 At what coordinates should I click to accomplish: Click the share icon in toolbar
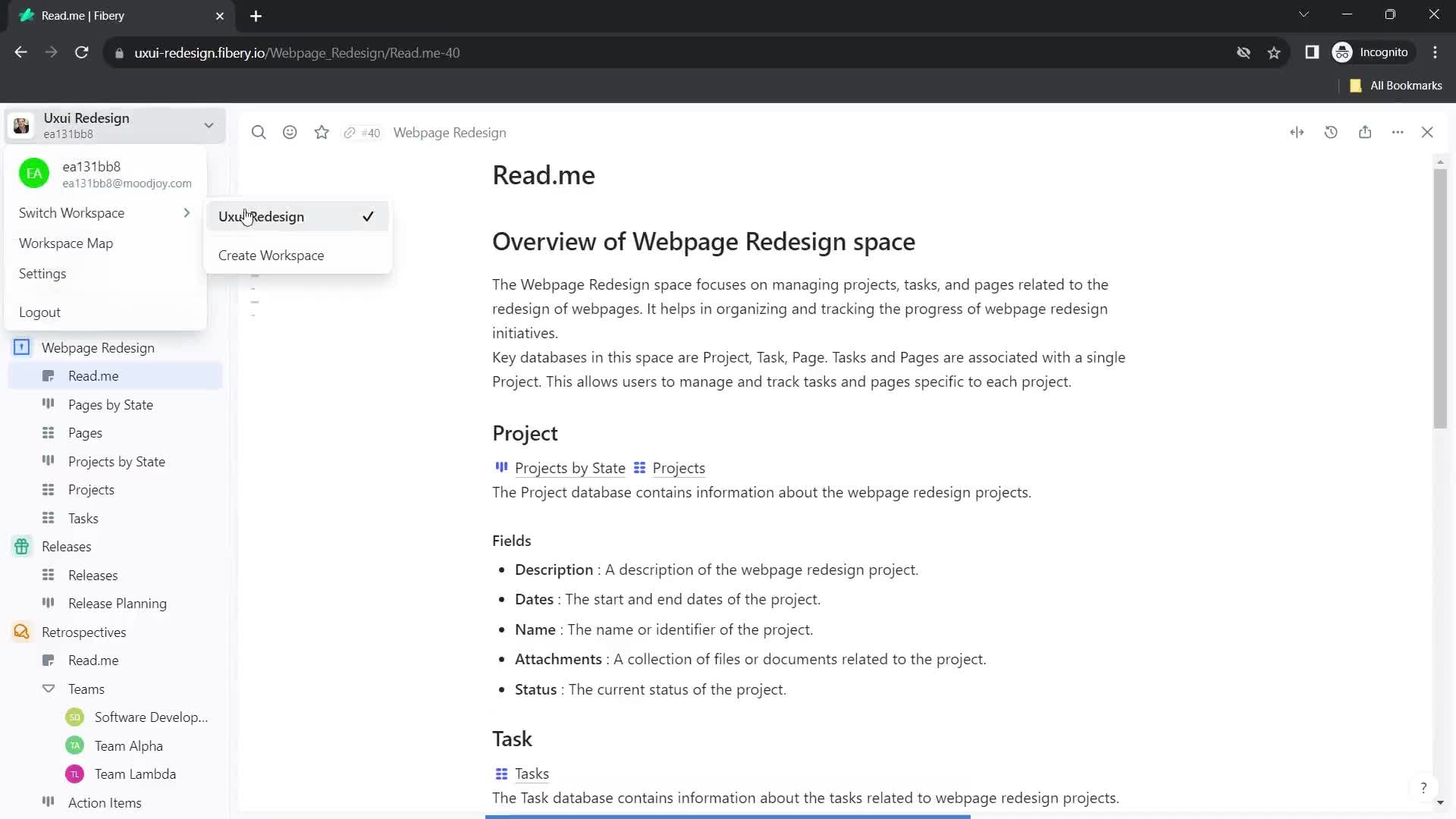1370,132
